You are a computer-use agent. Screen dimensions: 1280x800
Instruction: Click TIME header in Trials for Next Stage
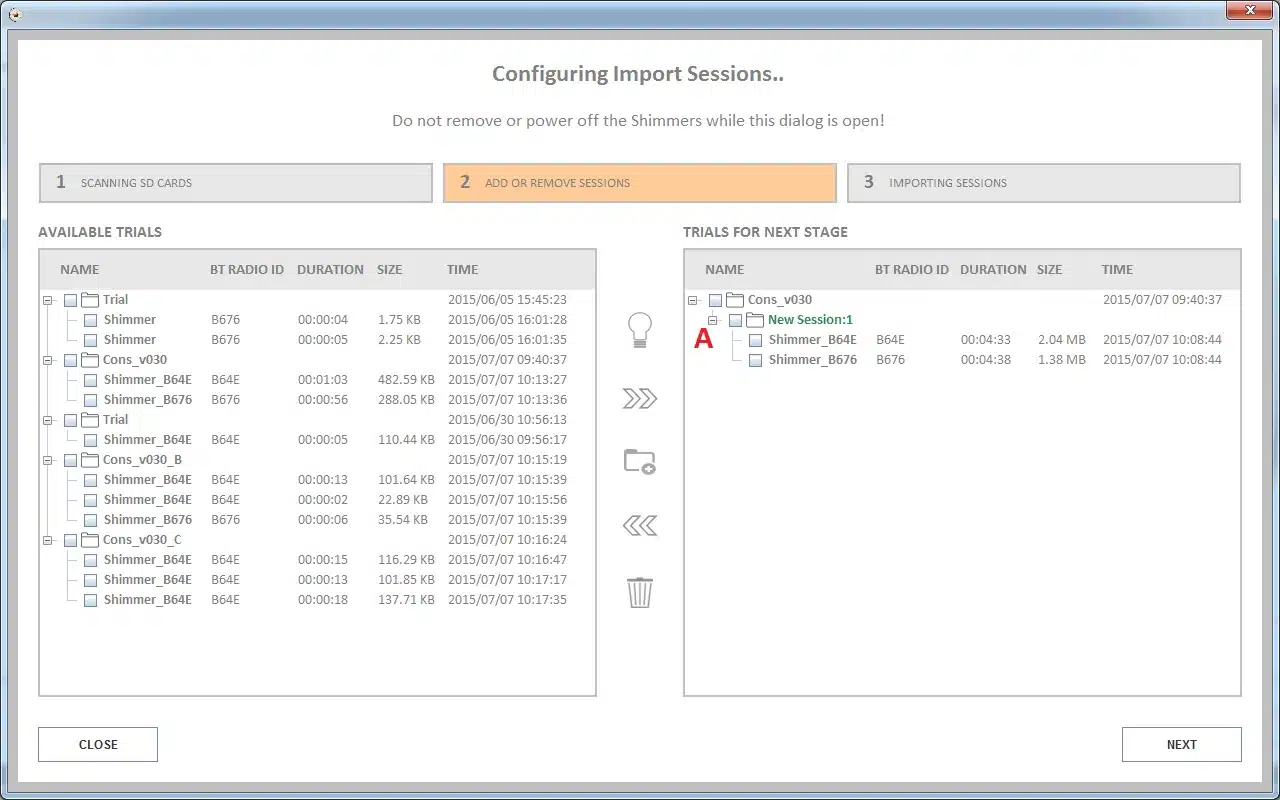tap(1117, 270)
